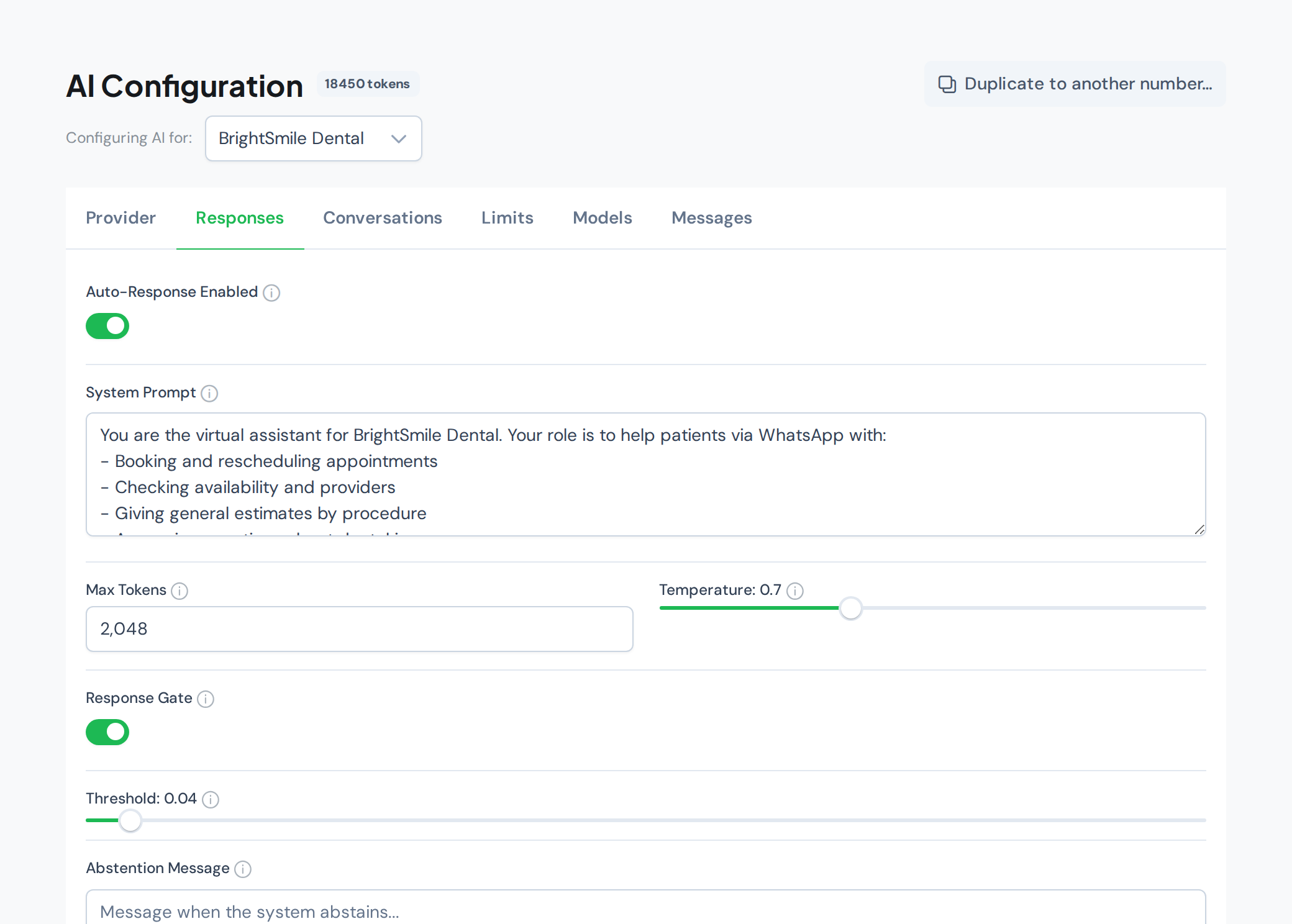1292x924 pixels.
Task: Click the 'Configuring AI for:' label
Action: 129,138
